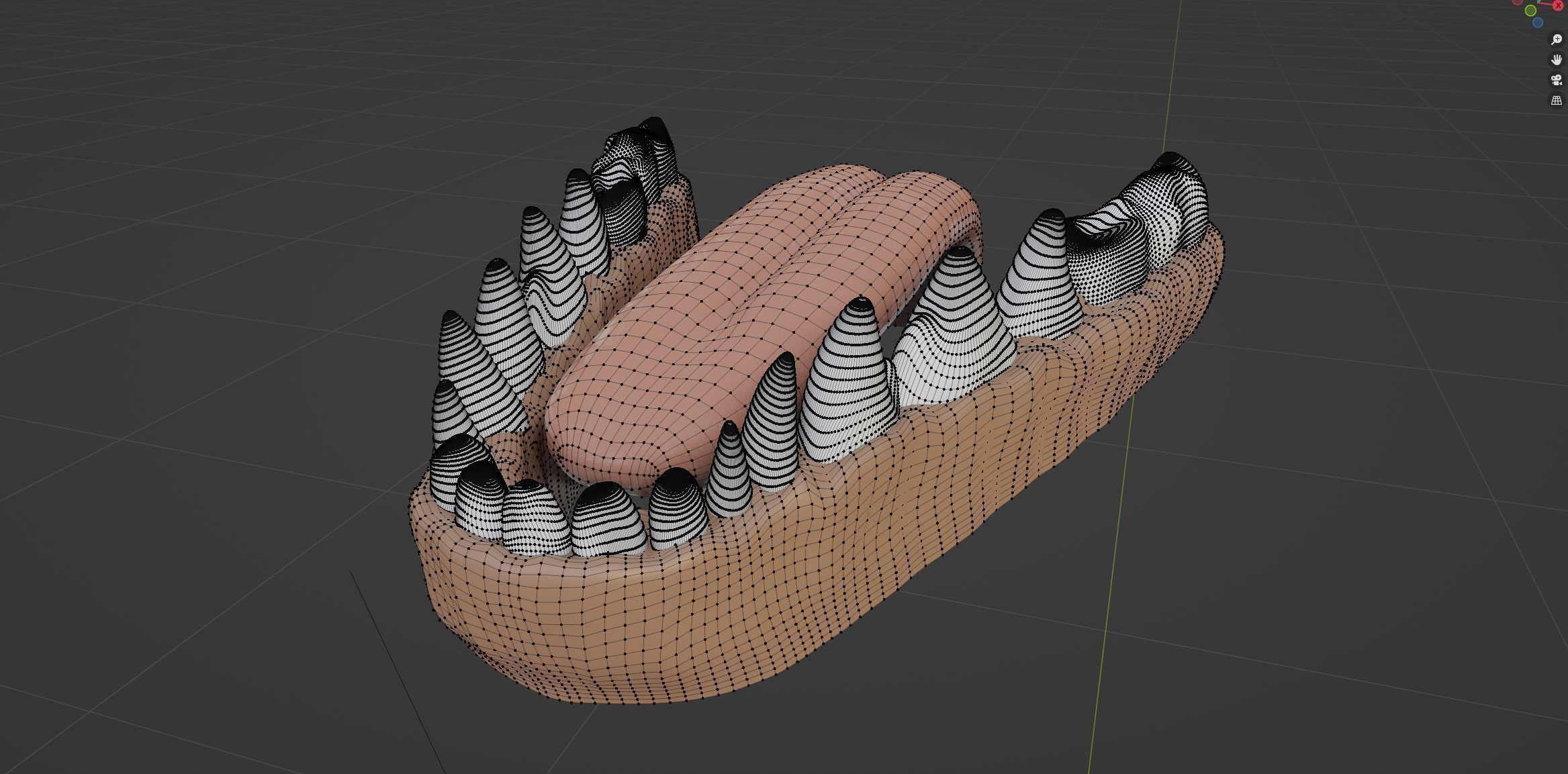The height and width of the screenshot is (774, 1568).
Task: Toggle the camera view icon
Action: click(x=1556, y=80)
